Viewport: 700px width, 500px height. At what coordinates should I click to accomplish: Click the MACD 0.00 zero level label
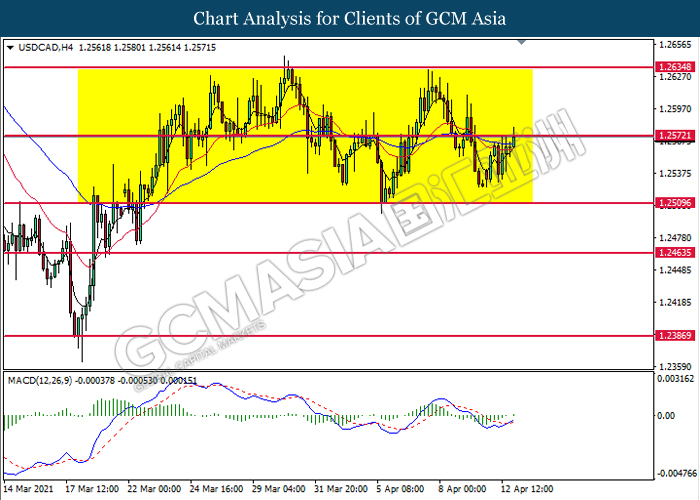pyautogui.click(x=666, y=416)
